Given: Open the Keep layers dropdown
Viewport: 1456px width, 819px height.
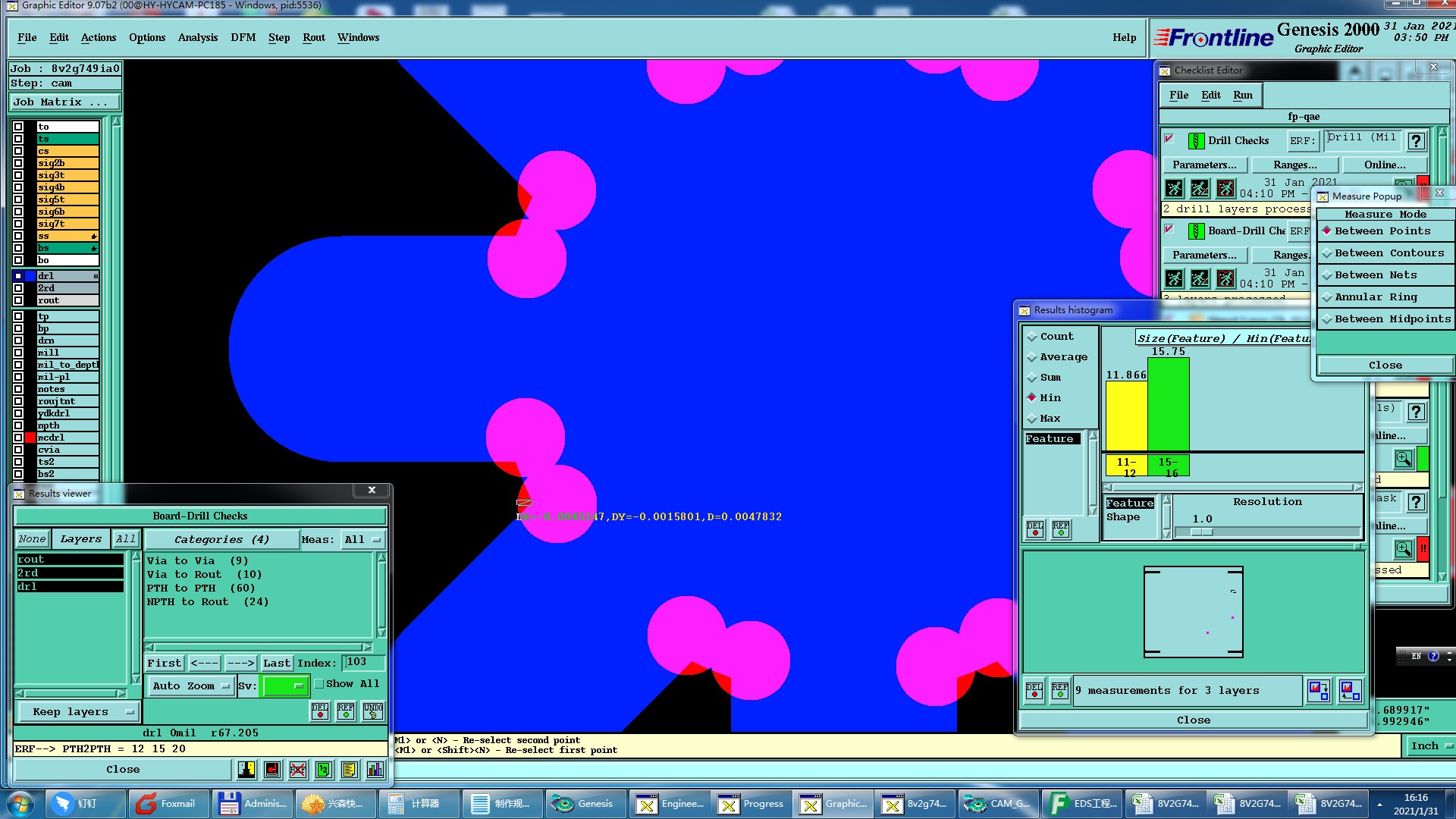Looking at the screenshot, I should tap(77, 711).
